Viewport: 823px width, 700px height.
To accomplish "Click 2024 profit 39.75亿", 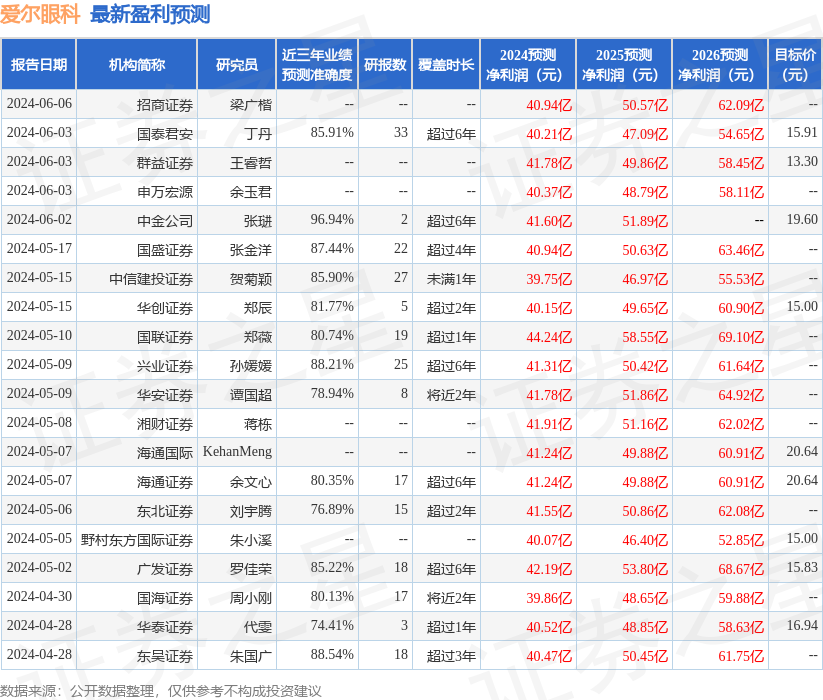I will click(x=549, y=279).
